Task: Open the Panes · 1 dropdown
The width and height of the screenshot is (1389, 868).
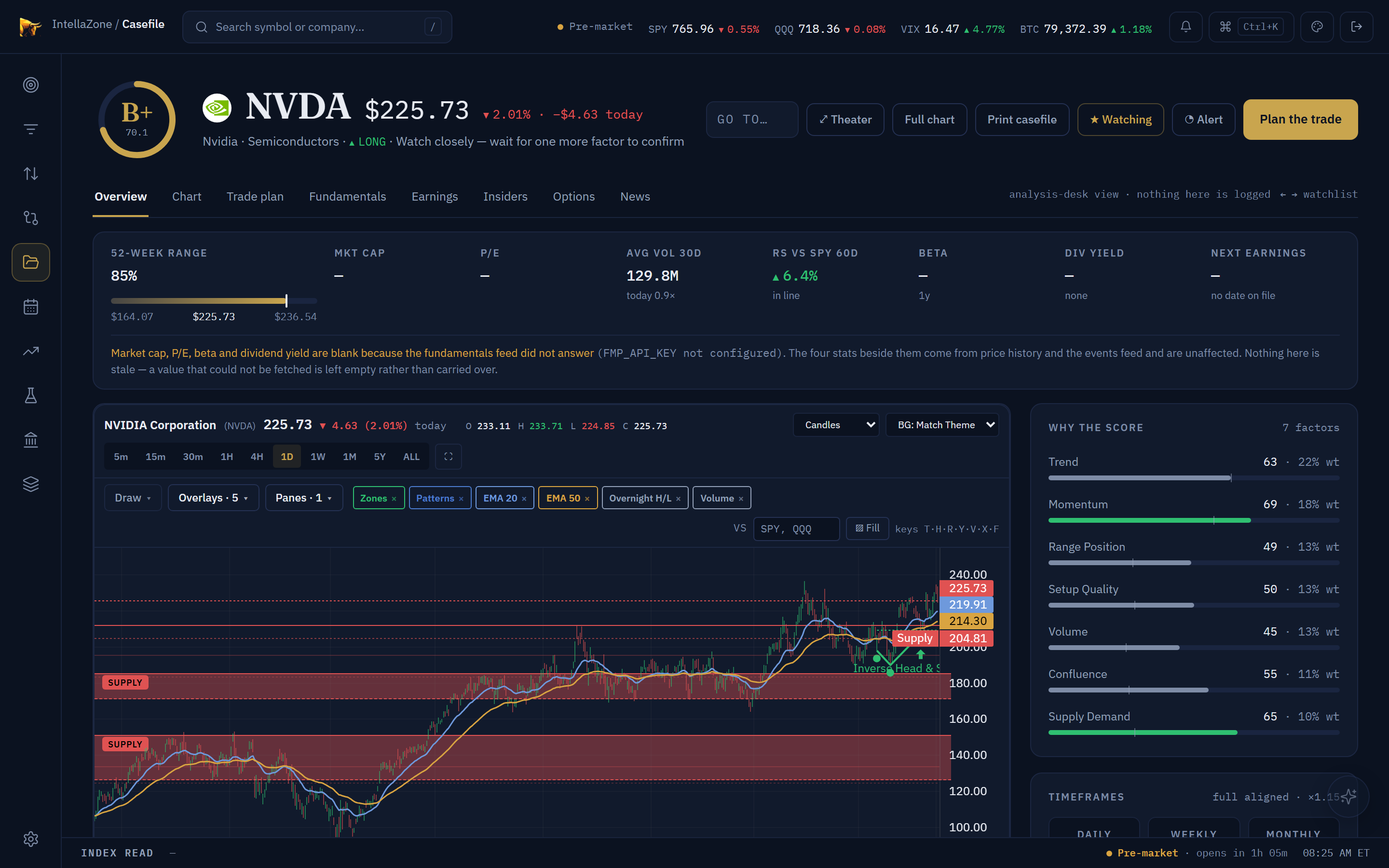Action: coord(304,498)
